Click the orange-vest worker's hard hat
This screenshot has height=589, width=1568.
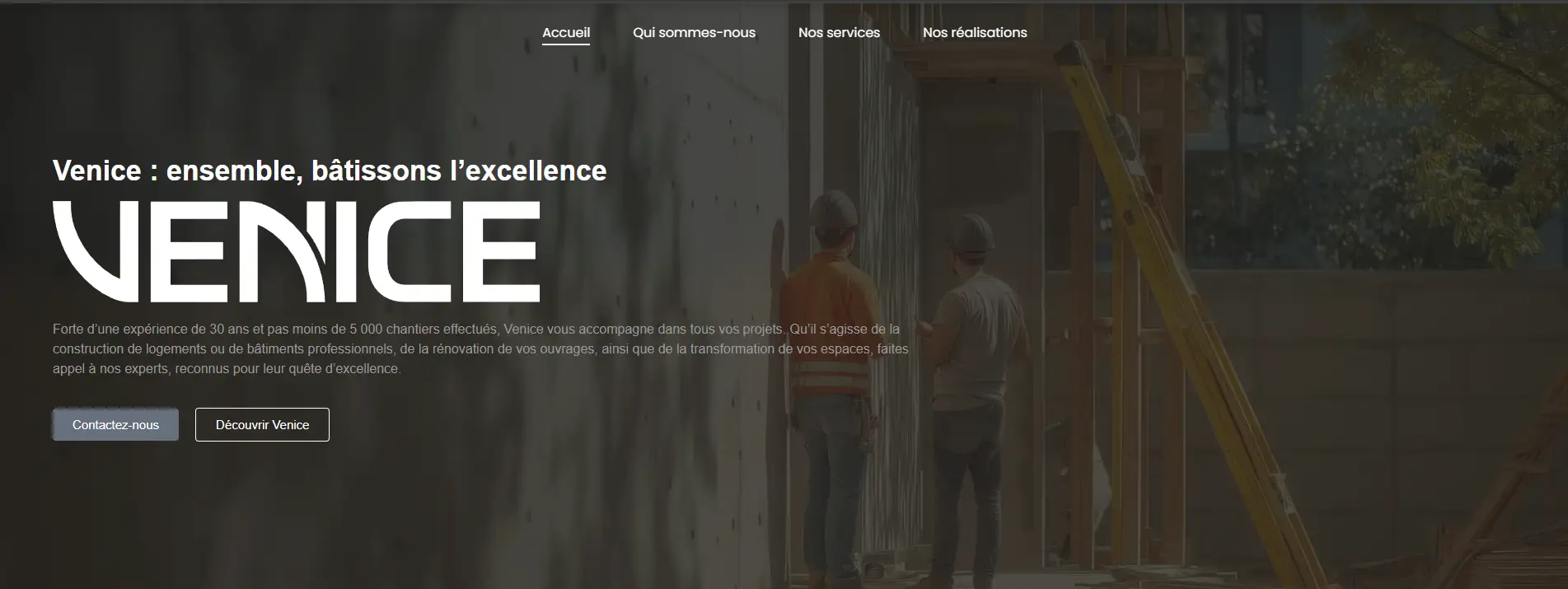832,210
